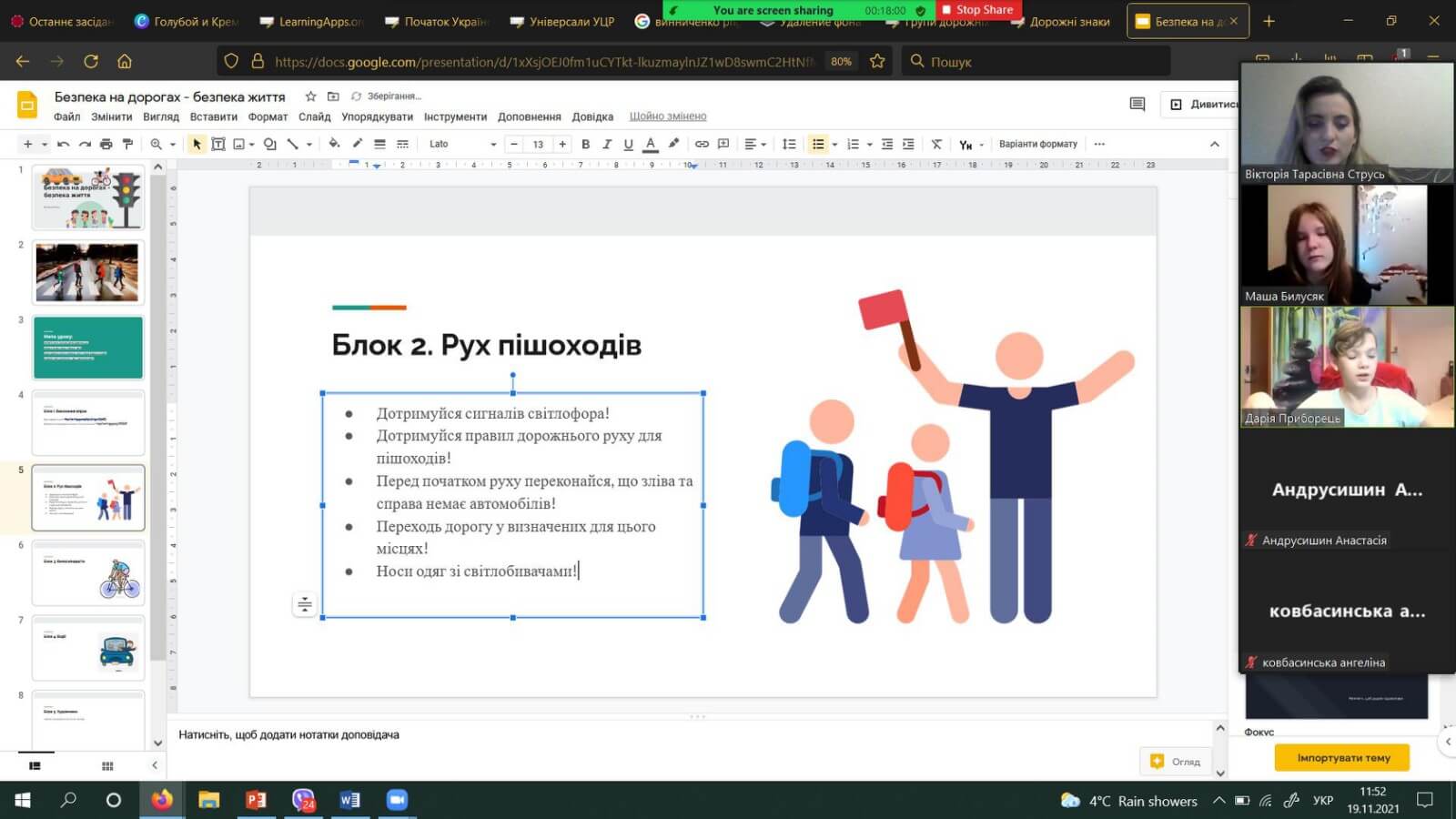
Task: Toggle bold formatting
Action: click(x=585, y=144)
